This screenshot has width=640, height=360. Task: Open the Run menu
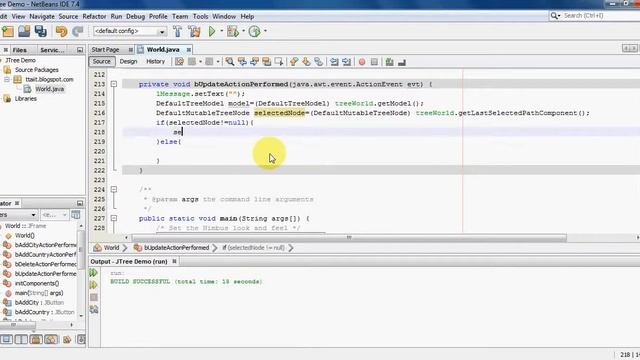click(x=116, y=16)
